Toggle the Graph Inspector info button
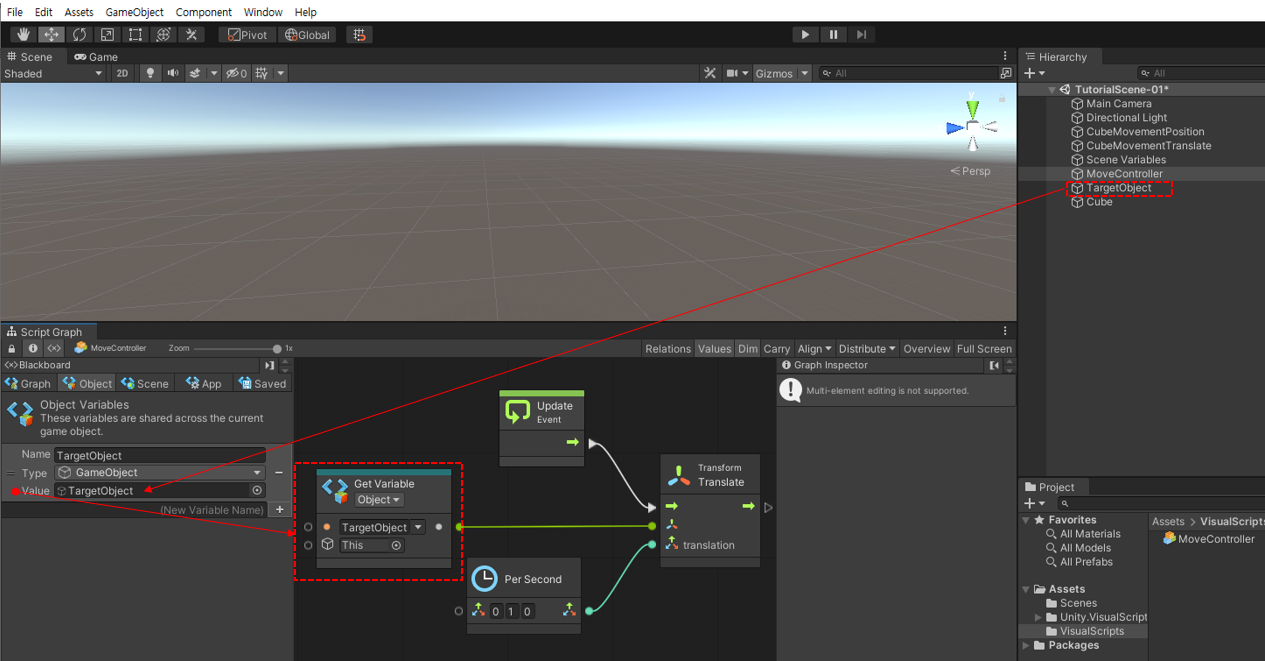The image size is (1265, 661). pyautogui.click(x=33, y=348)
